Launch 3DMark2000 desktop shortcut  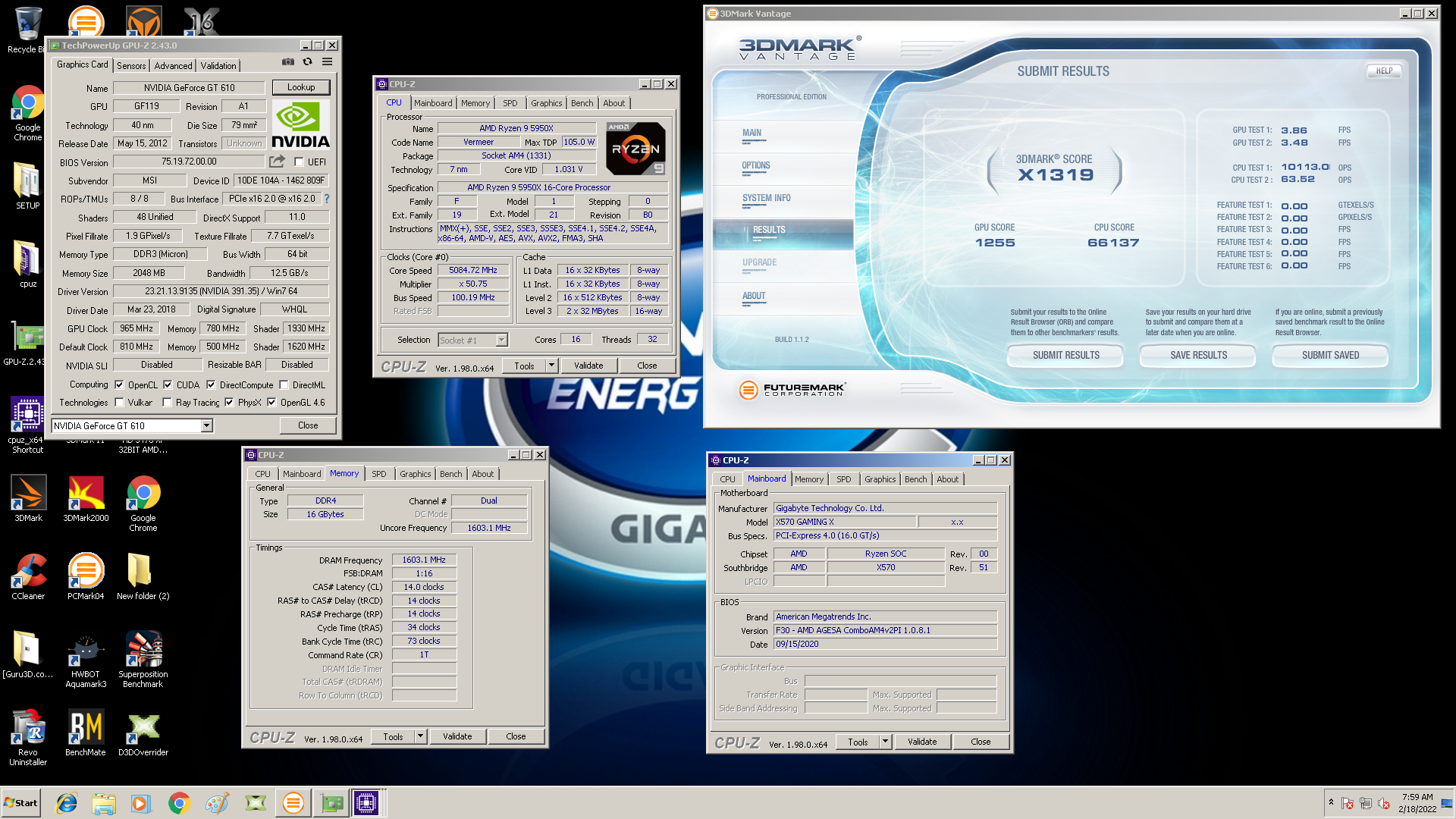86,499
